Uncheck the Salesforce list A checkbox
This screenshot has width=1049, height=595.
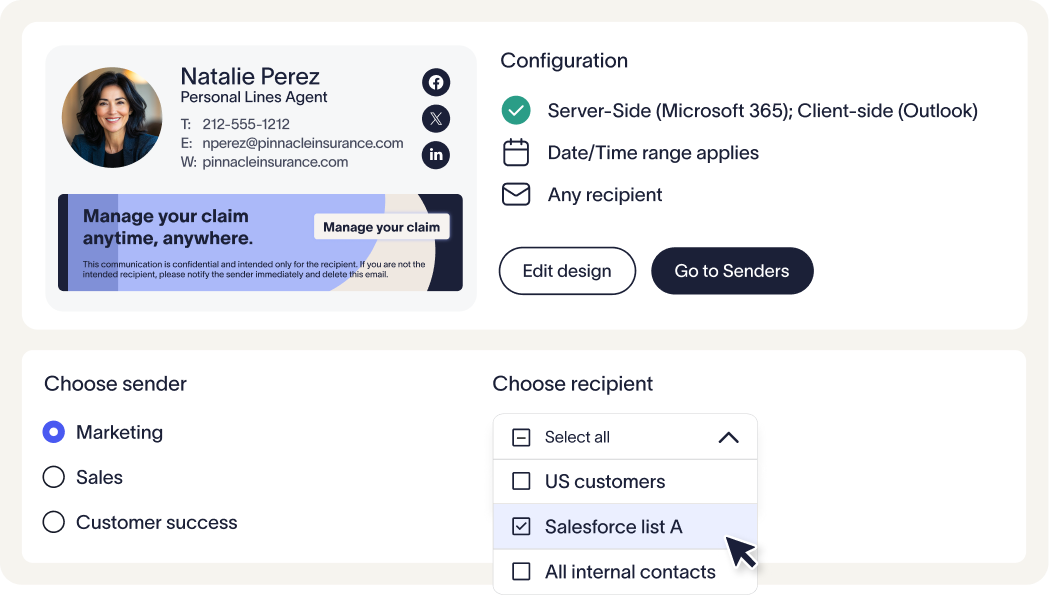tap(521, 526)
